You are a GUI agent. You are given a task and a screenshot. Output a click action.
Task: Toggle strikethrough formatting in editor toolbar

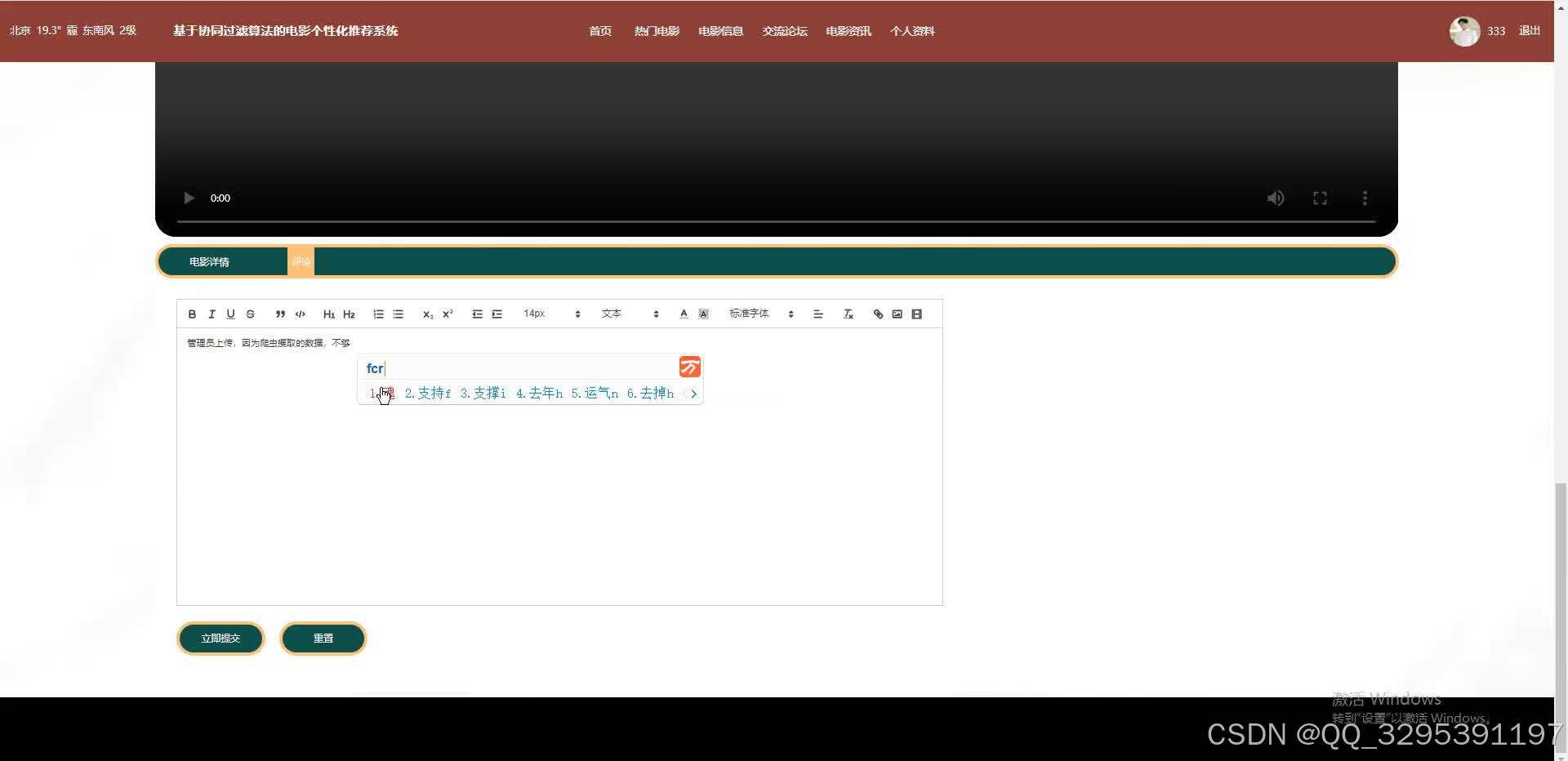pos(251,314)
